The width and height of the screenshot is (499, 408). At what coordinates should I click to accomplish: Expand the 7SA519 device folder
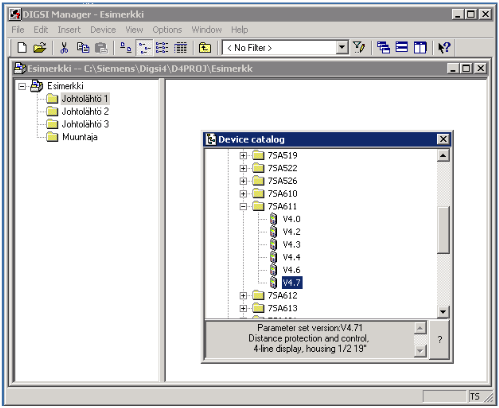[243, 155]
